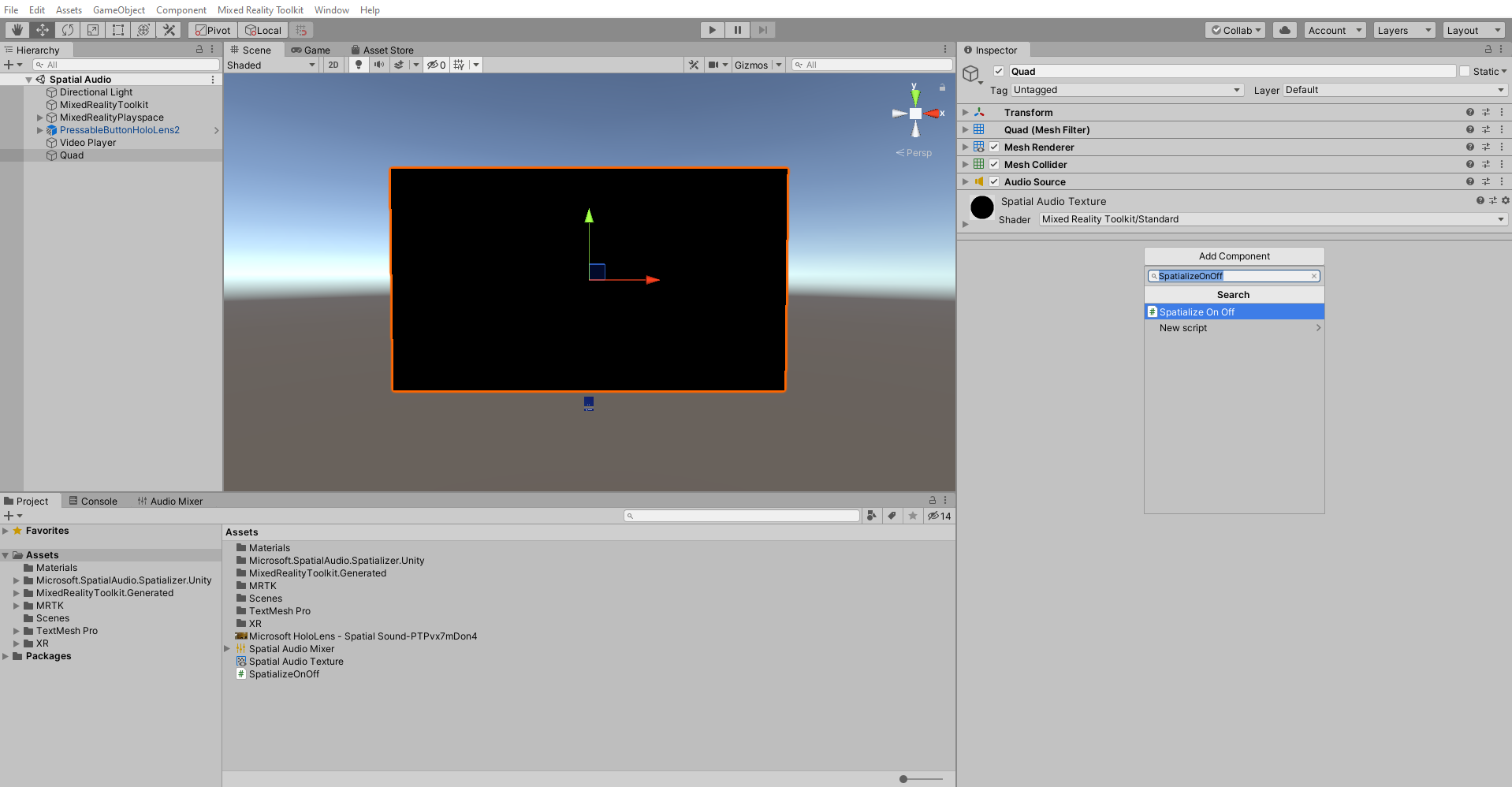1512x787 pixels.
Task: Select the Rotate tool
Action: (x=68, y=30)
